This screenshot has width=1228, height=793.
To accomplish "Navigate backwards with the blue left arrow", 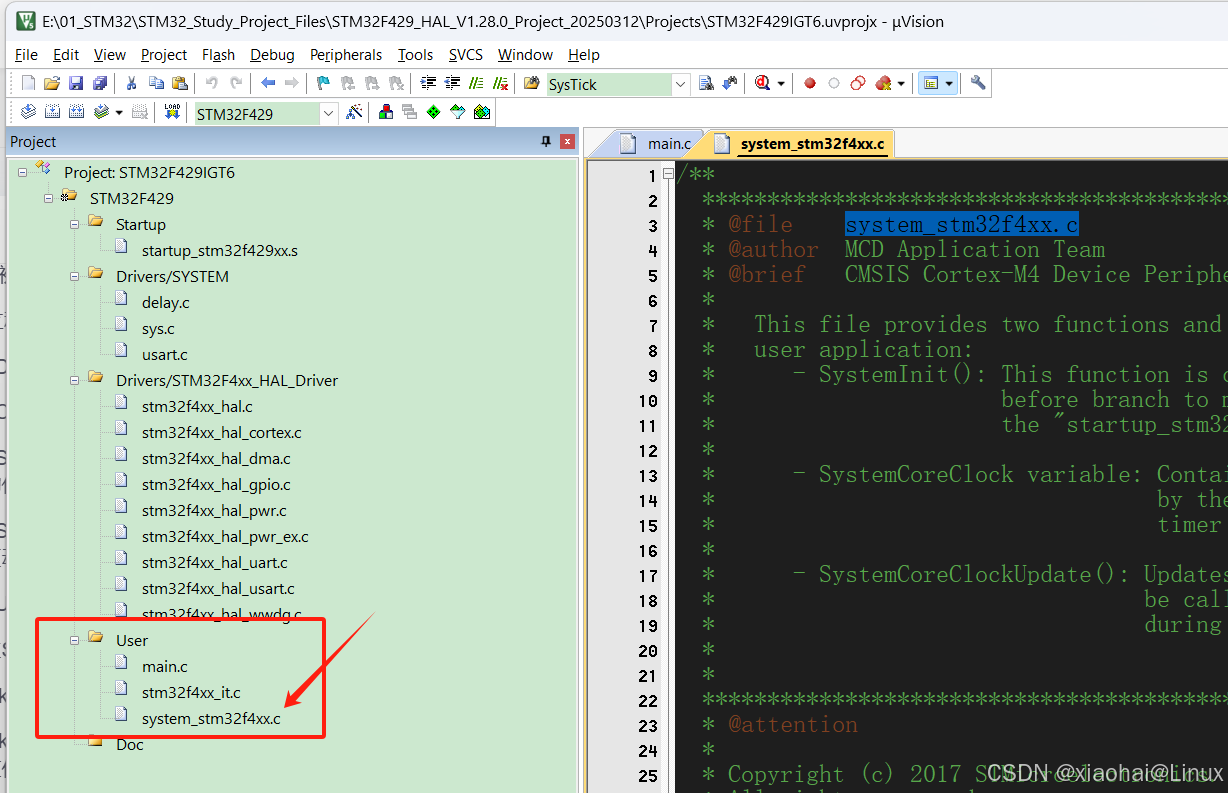I will tap(268, 83).
